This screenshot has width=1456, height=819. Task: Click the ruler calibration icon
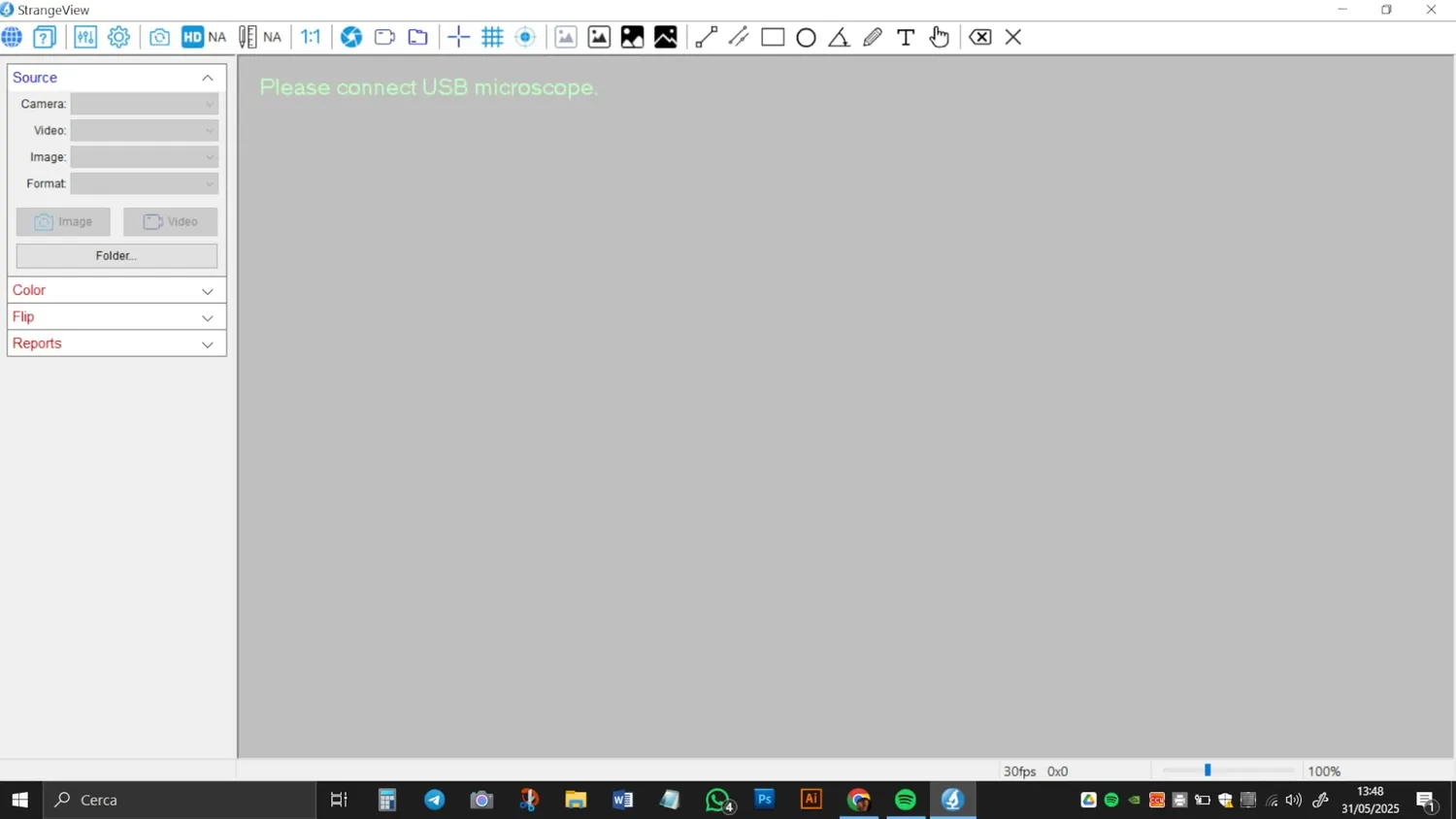pyautogui.click(x=248, y=38)
